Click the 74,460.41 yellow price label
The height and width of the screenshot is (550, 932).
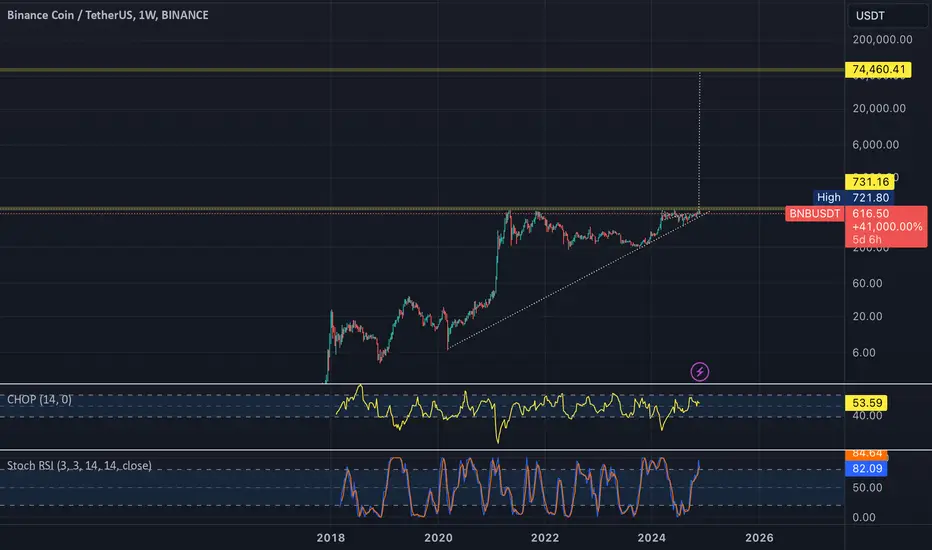[x=878, y=70]
